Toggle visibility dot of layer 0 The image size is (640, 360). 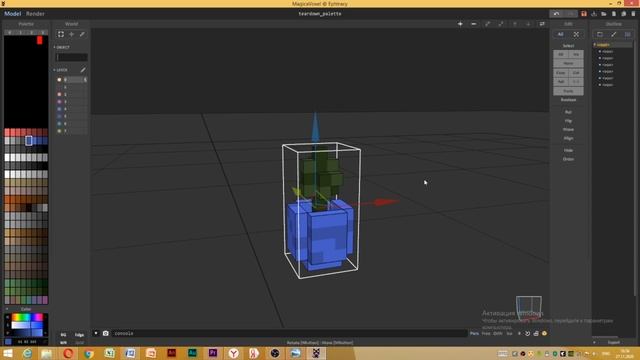pos(59,80)
